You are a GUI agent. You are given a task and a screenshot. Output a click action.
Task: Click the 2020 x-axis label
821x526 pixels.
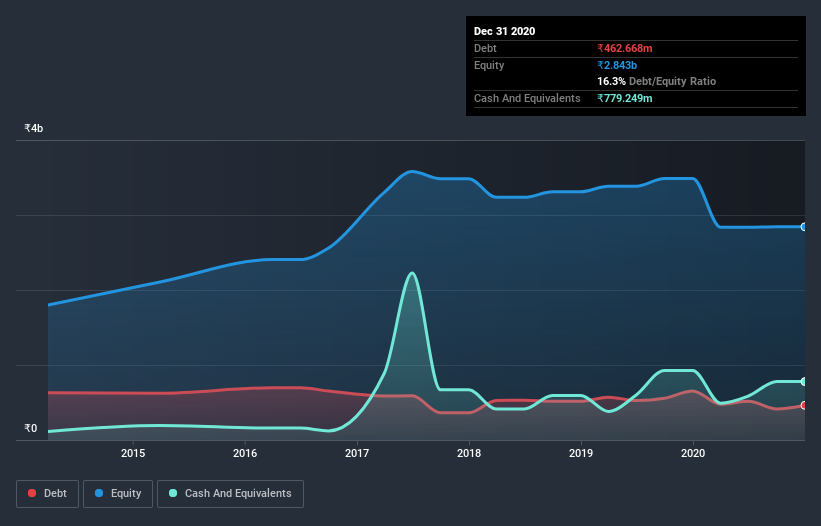point(693,453)
